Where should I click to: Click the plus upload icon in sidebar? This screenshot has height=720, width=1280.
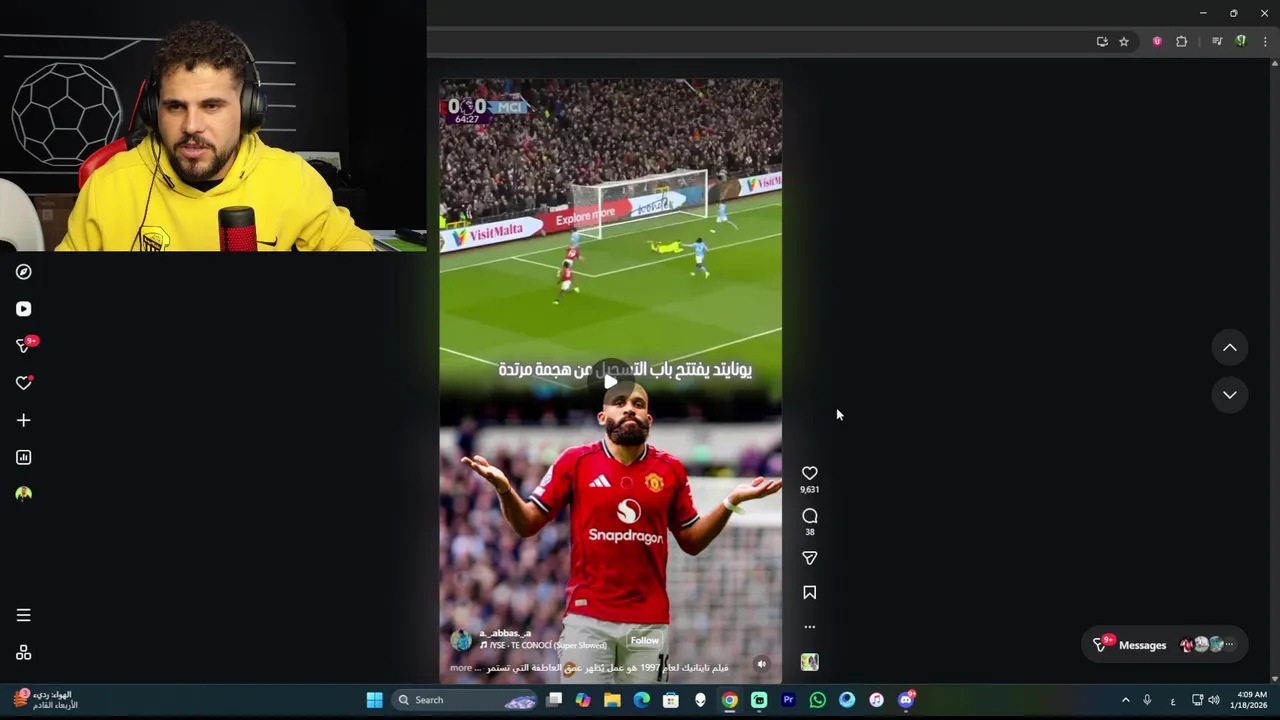pyautogui.click(x=23, y=420)
